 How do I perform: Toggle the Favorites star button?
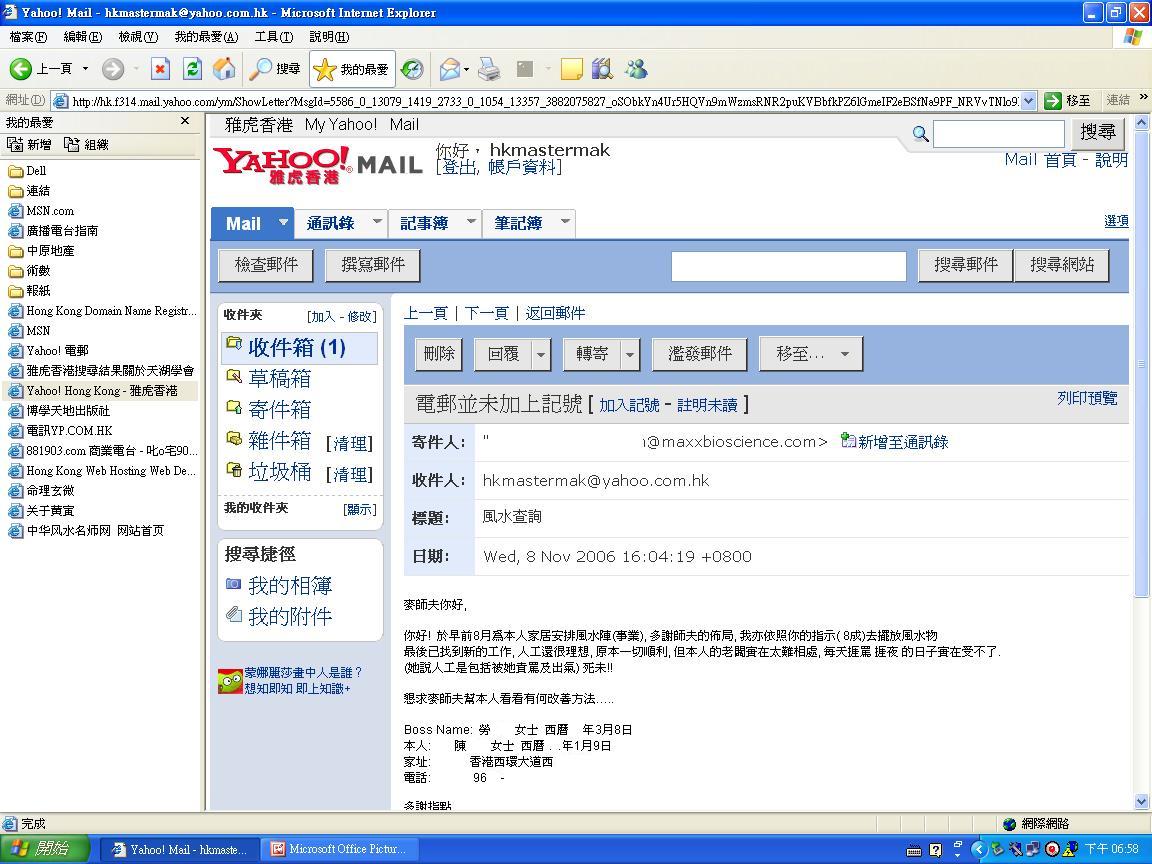click(352, 69)
